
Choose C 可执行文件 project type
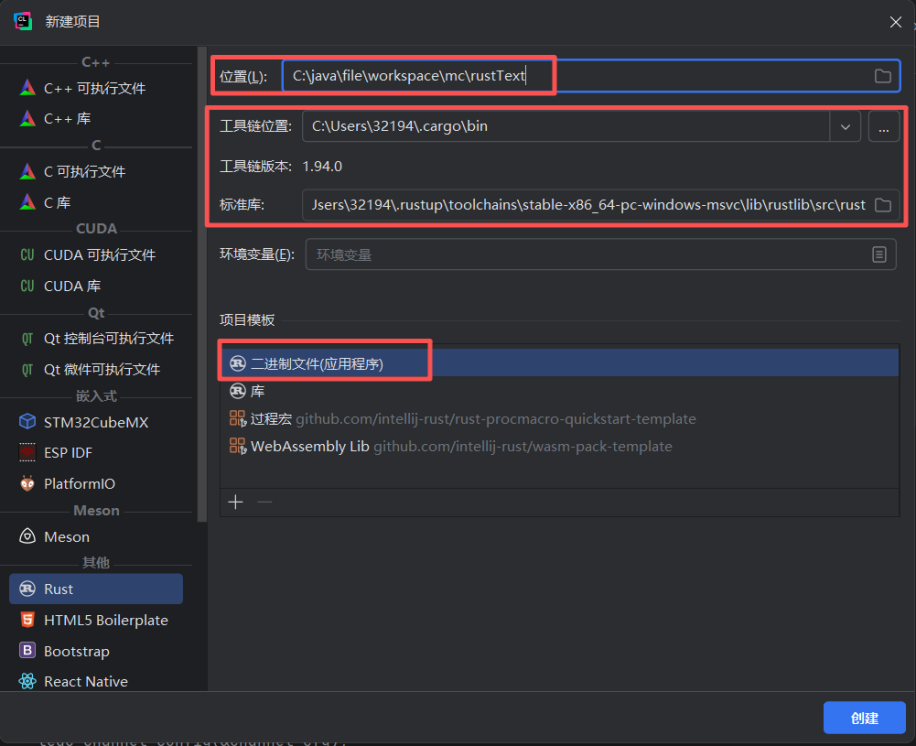coord(96,171)
